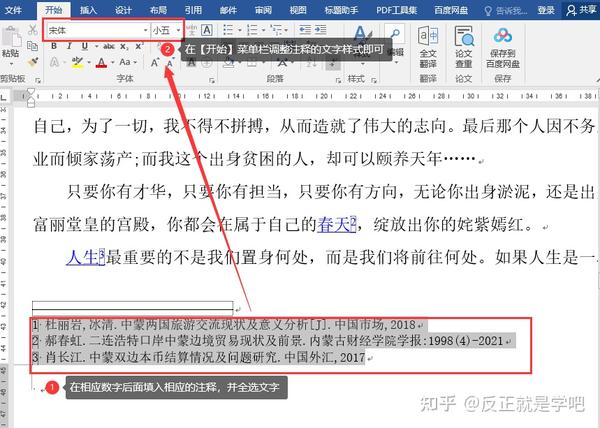Viewport: 600px width, 428px height.
Task: Click the hyperlinked word 春天
Action: 334,224
